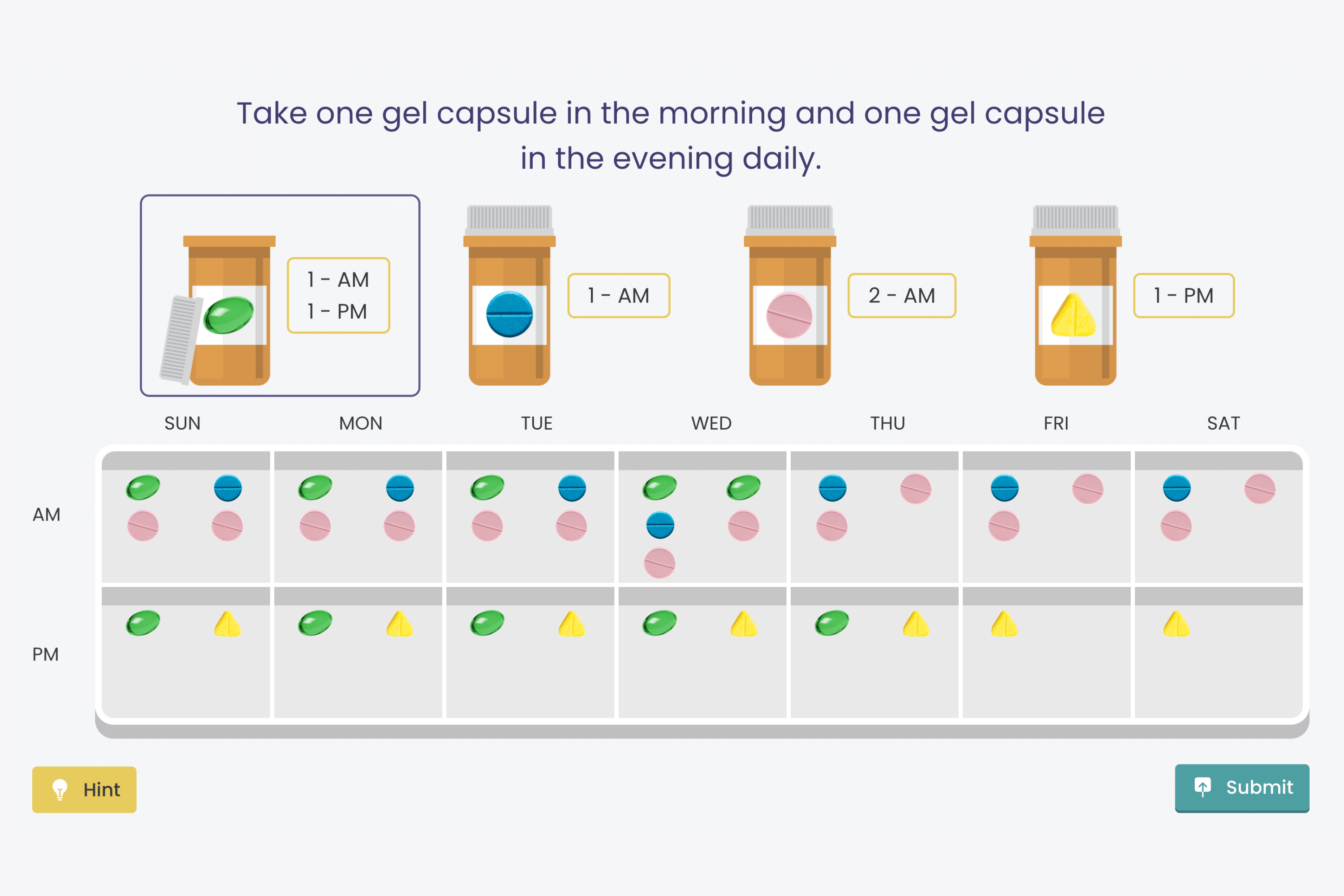
Task: Click the blue tablet in Friday AM
Action: pyautogui.click(x=1004, y=488)
